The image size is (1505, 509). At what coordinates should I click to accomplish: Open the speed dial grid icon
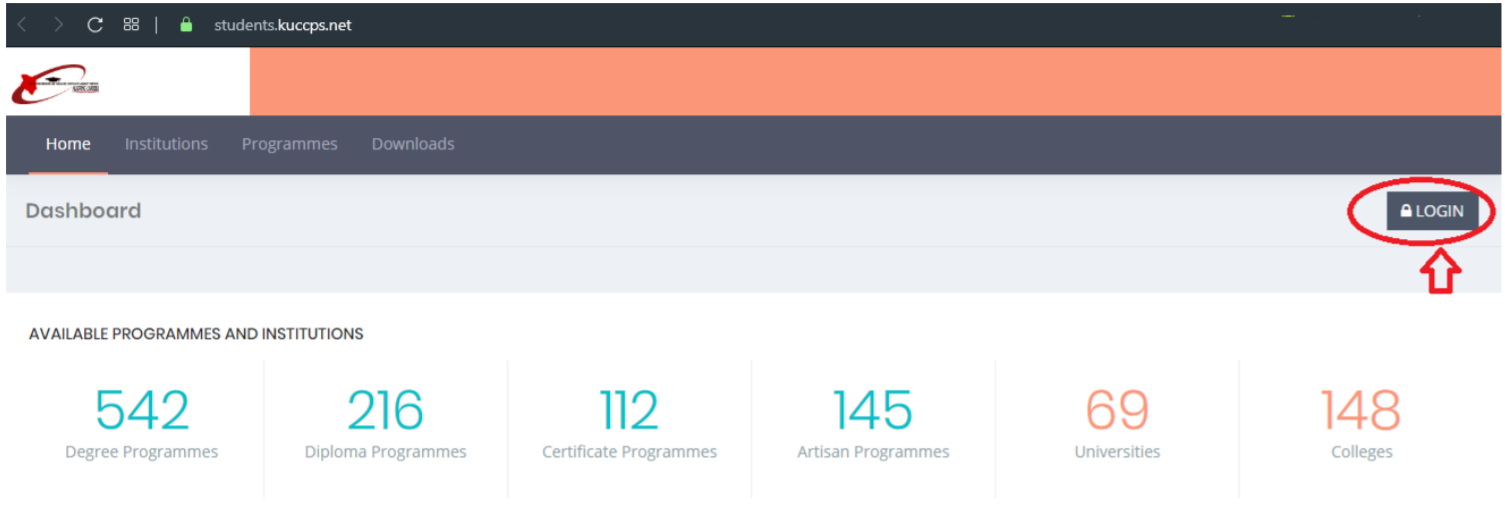131,25
